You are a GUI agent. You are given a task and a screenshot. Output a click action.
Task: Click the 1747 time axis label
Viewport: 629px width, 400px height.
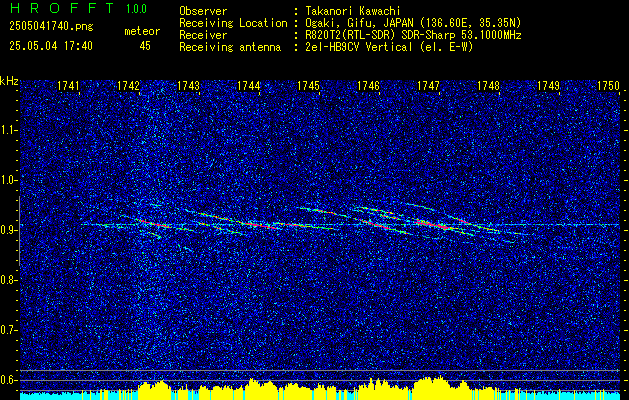pos(428,86)
